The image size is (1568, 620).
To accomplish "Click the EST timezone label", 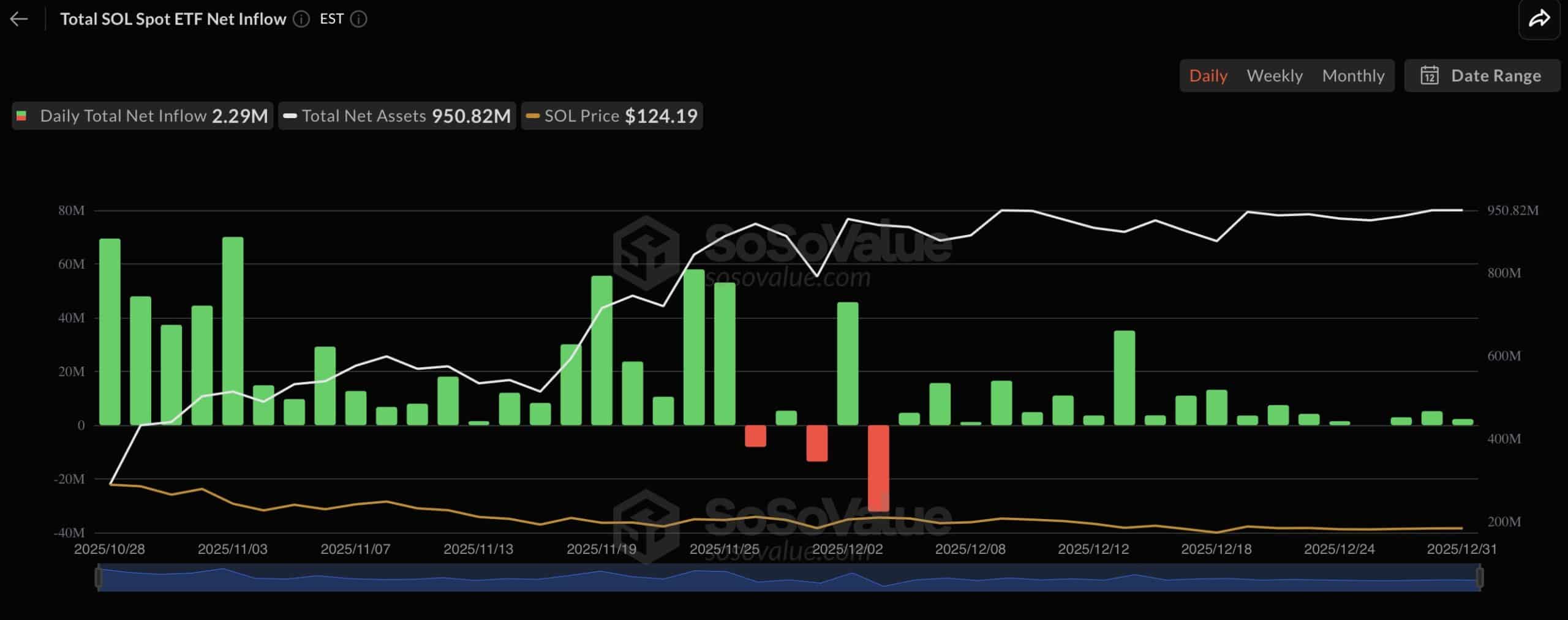I will coord(331,19).
